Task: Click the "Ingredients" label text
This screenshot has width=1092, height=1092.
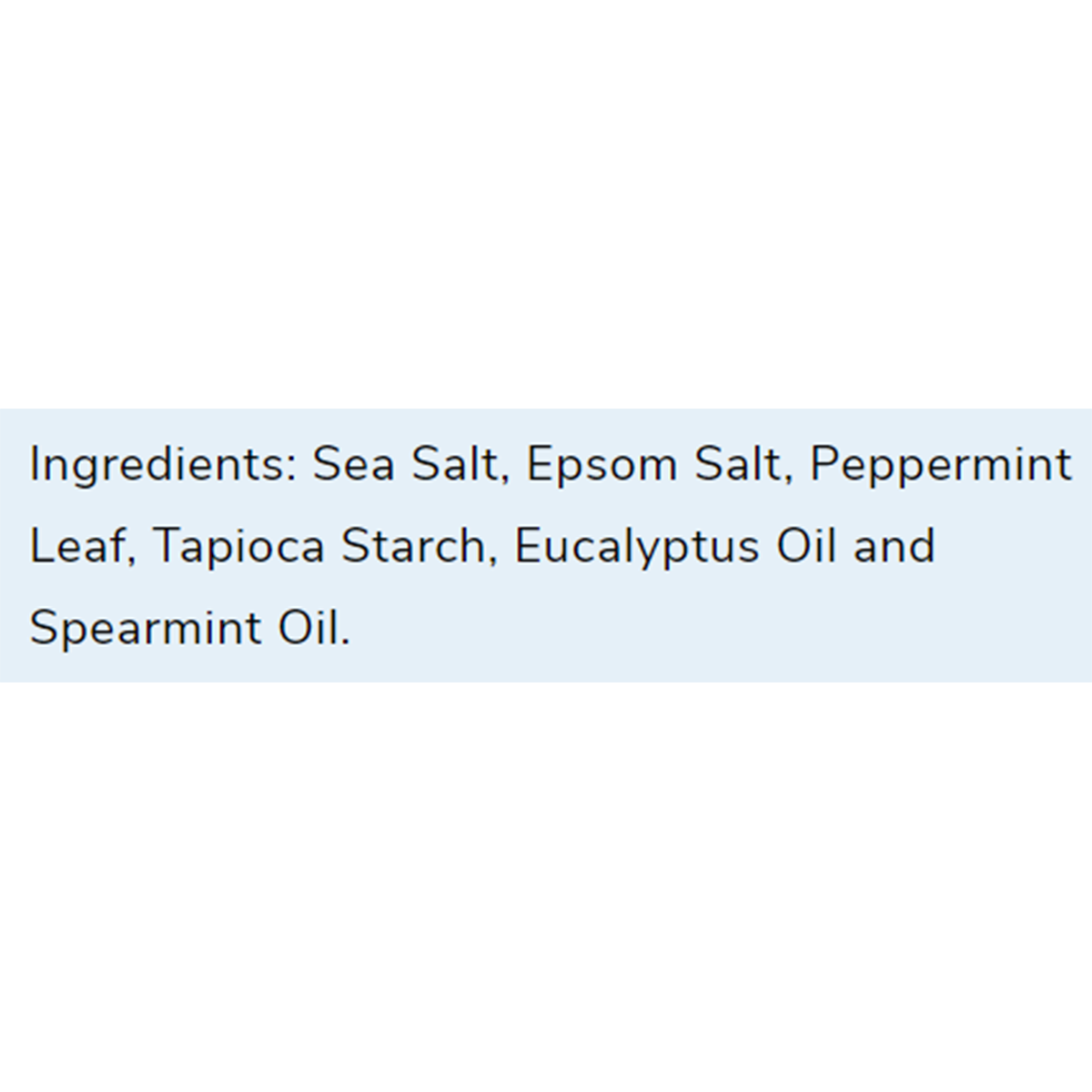Action: coord(157,465)
